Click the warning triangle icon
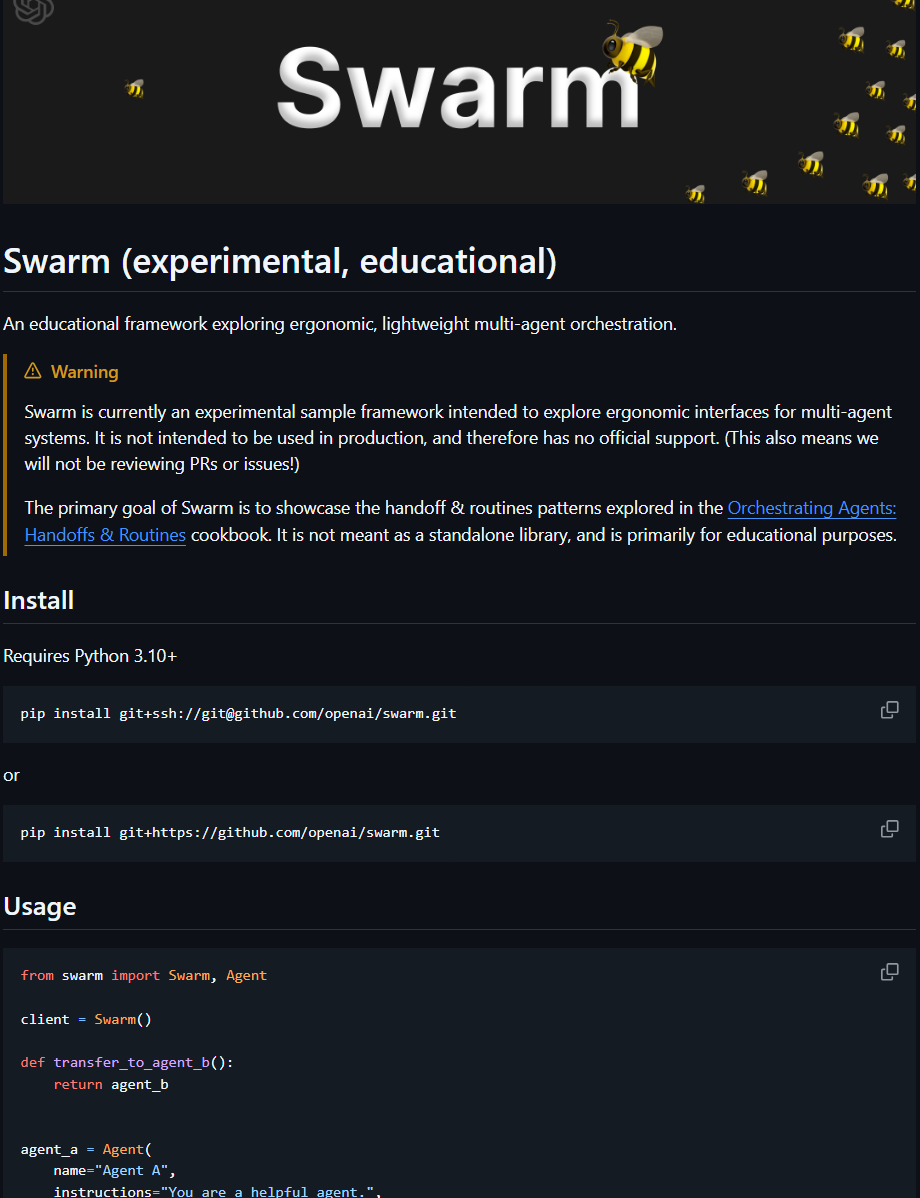The width and height of the screenshot is (920, 1198). point(34,370)
